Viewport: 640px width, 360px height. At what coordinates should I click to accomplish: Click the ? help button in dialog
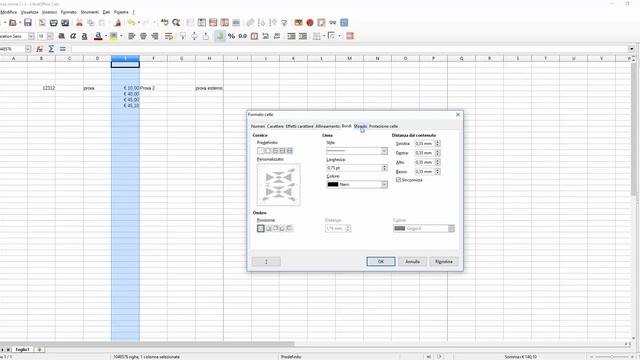[266, 262]
